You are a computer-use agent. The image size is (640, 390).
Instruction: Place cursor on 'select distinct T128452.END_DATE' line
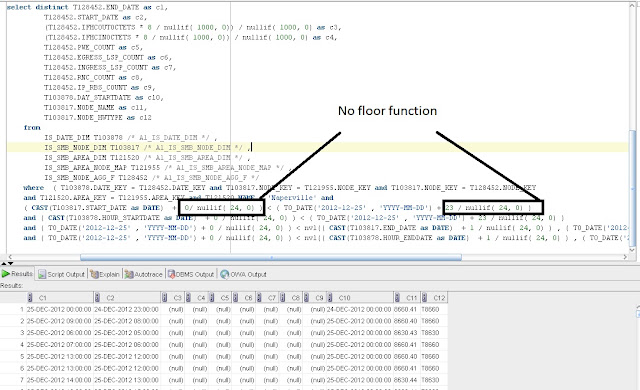point(87,7)
